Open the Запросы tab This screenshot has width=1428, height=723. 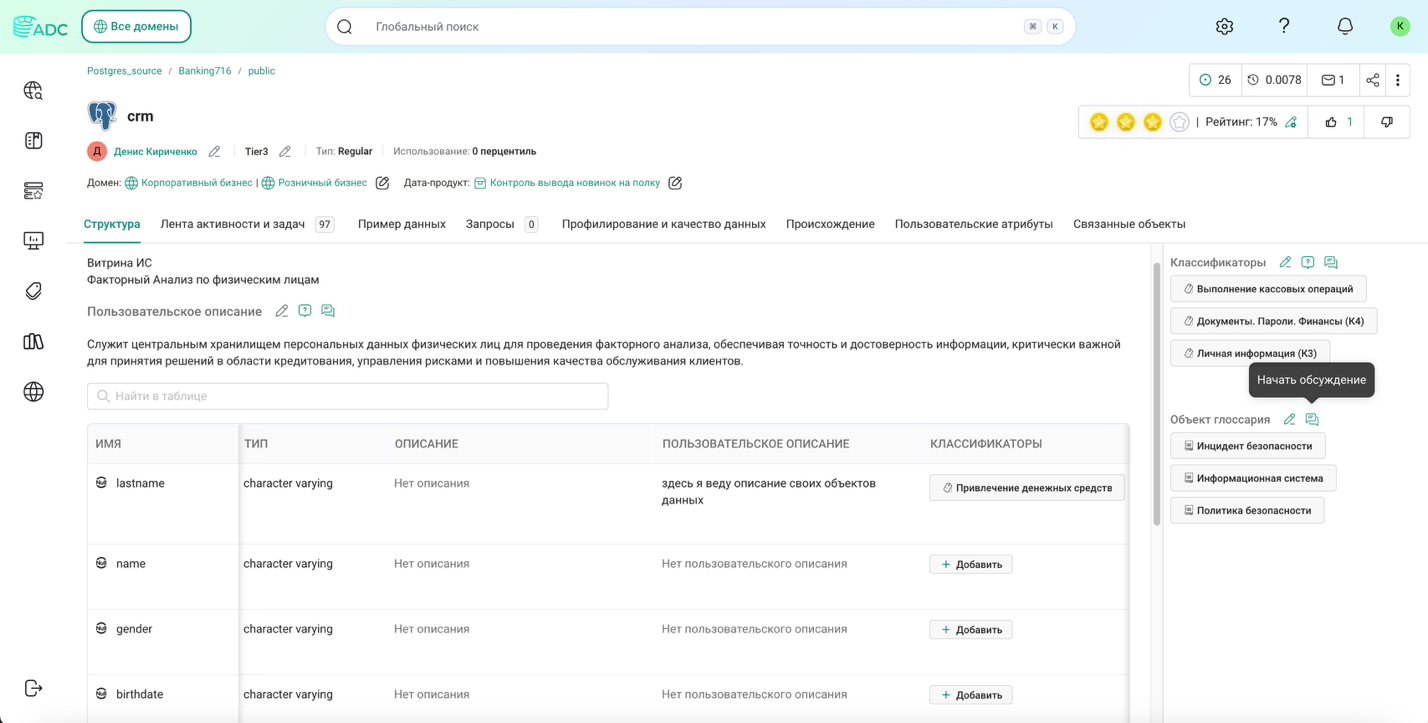pyautogui.click(x=502, y=224)
